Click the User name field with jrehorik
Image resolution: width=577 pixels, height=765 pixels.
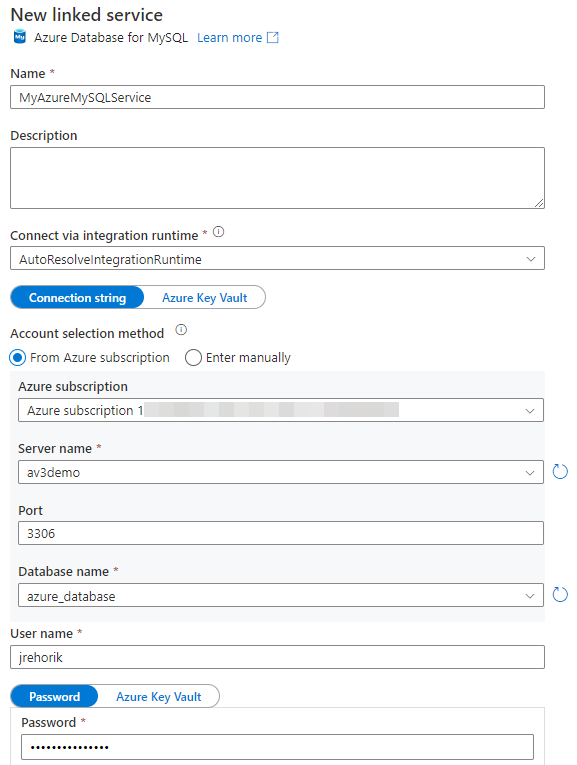coord(277,657)
